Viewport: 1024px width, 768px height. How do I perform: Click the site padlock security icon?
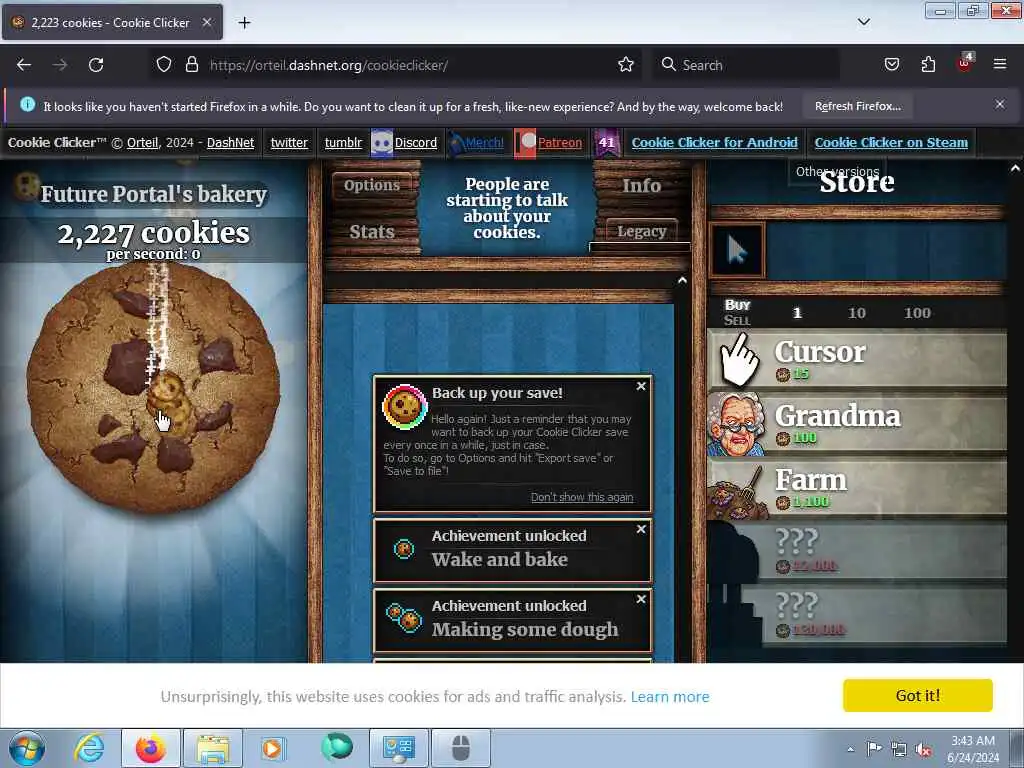pos(191,65)
